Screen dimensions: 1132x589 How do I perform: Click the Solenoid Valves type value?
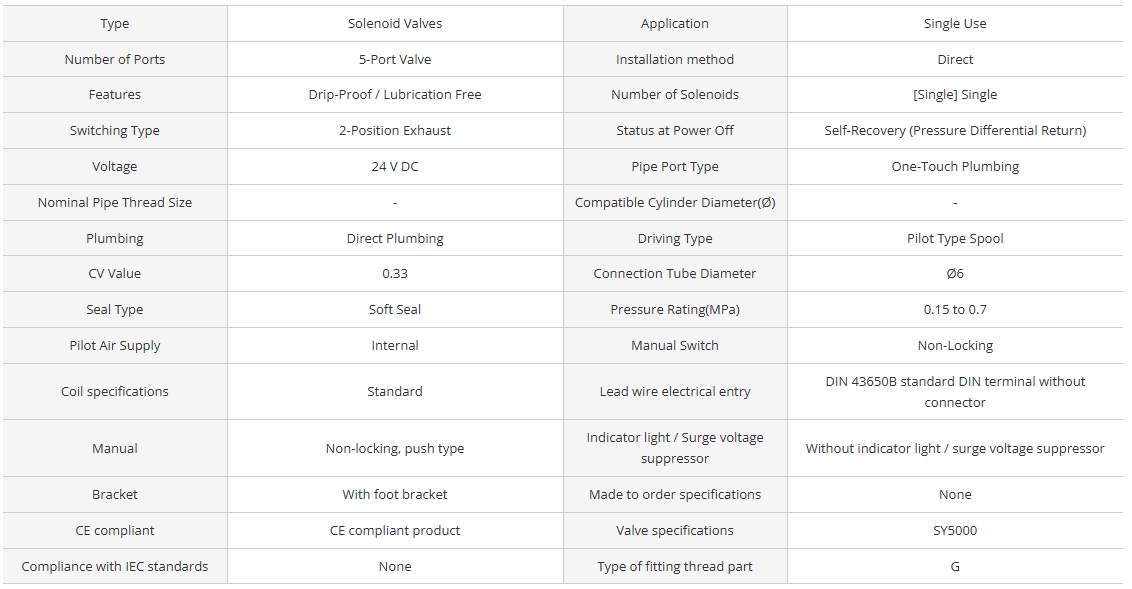pos(395,23)
